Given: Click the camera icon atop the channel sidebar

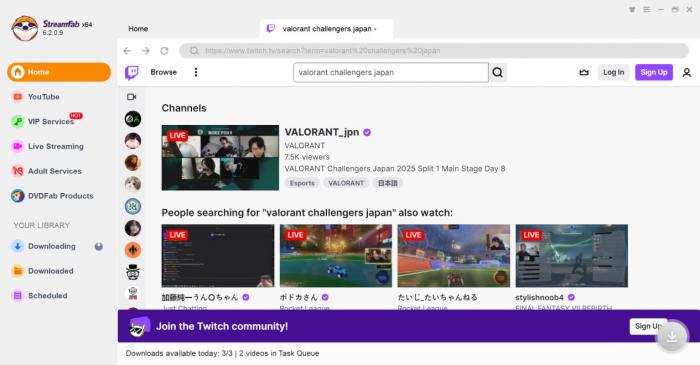Looking at the screenshot, I should 132,97.
